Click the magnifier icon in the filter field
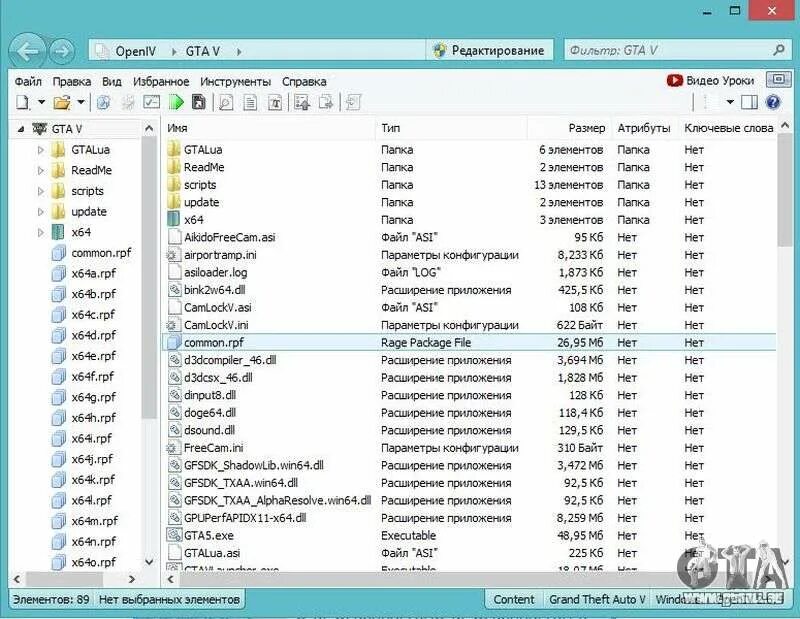Image resolution: width=800 pixels, height=619 pixels. click(x=779, y=50)
